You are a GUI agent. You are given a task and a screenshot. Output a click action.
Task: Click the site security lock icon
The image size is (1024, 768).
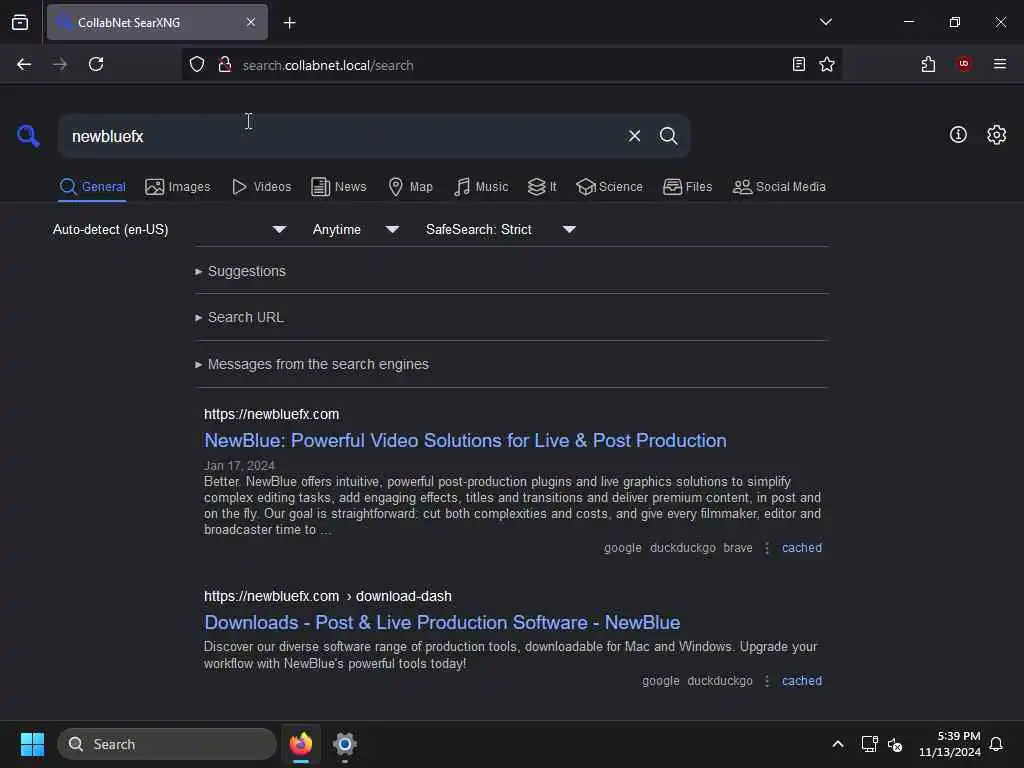pyautogui.click(x=225, y=64)
